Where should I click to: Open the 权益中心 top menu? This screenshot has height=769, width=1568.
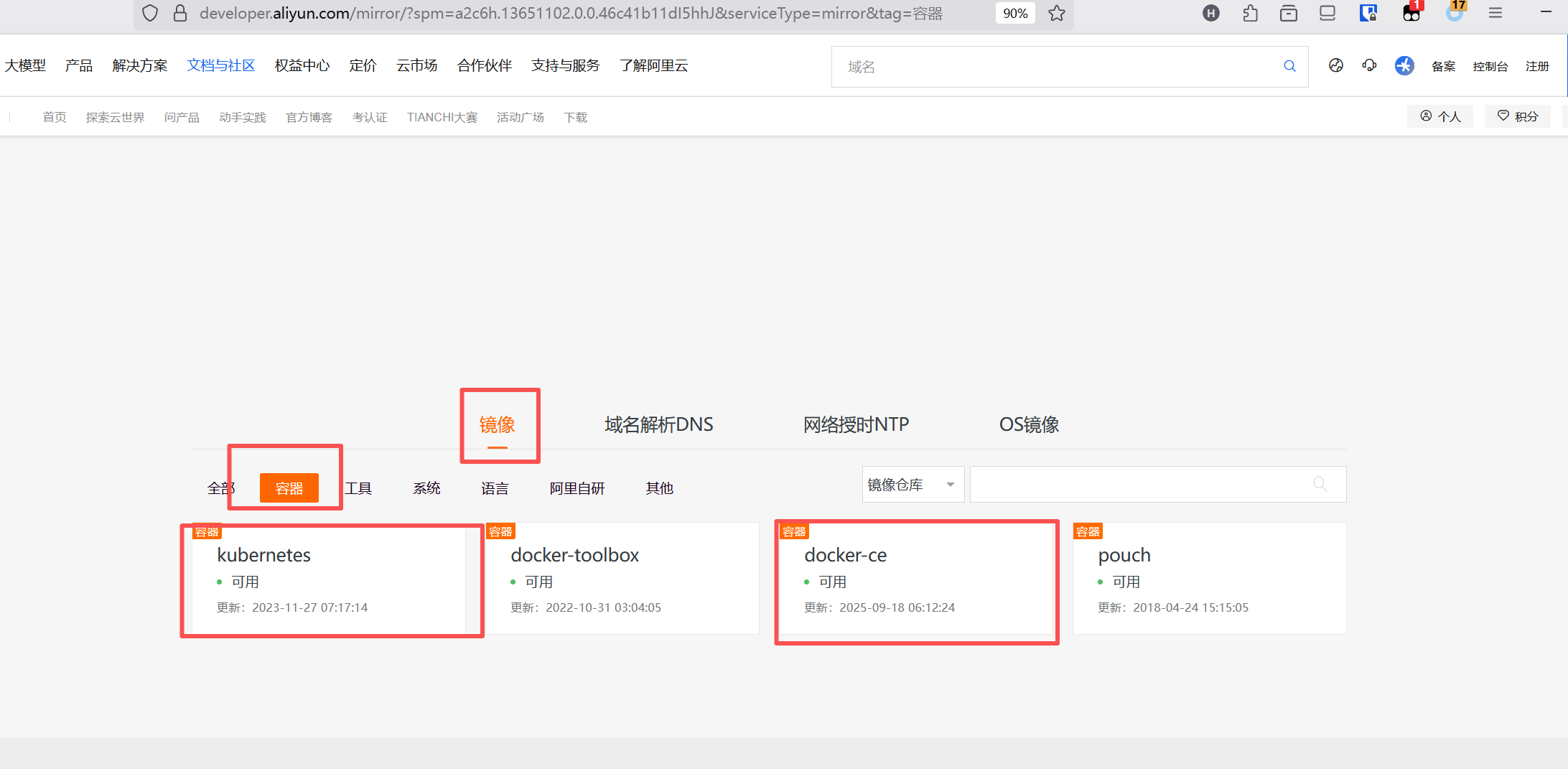click(302, 65)
